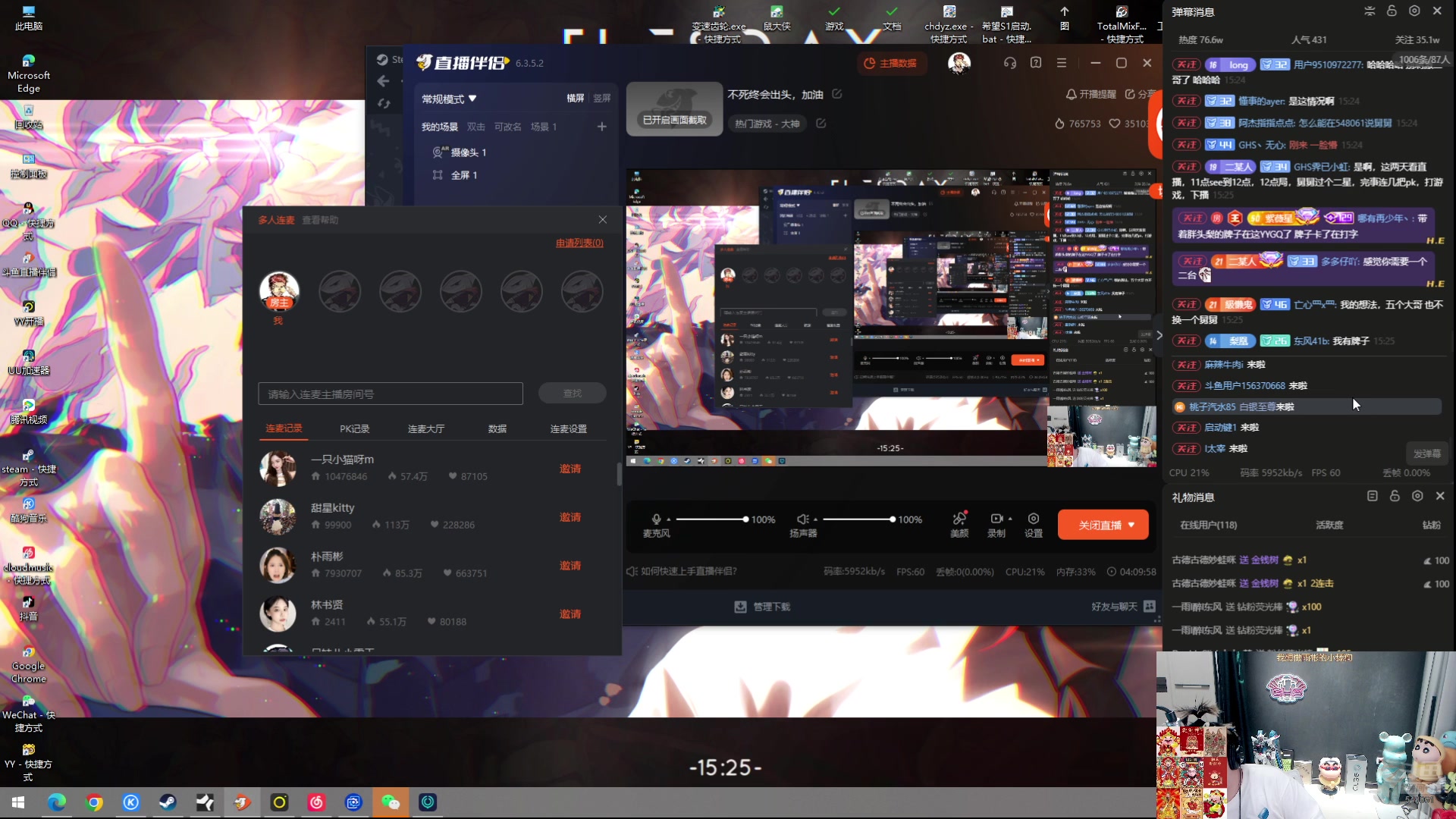1456x819 pixels.
Task: Collapse the 弹幕消息 panel header icon
Action: pyautogui.click(x=1370, y=11)
